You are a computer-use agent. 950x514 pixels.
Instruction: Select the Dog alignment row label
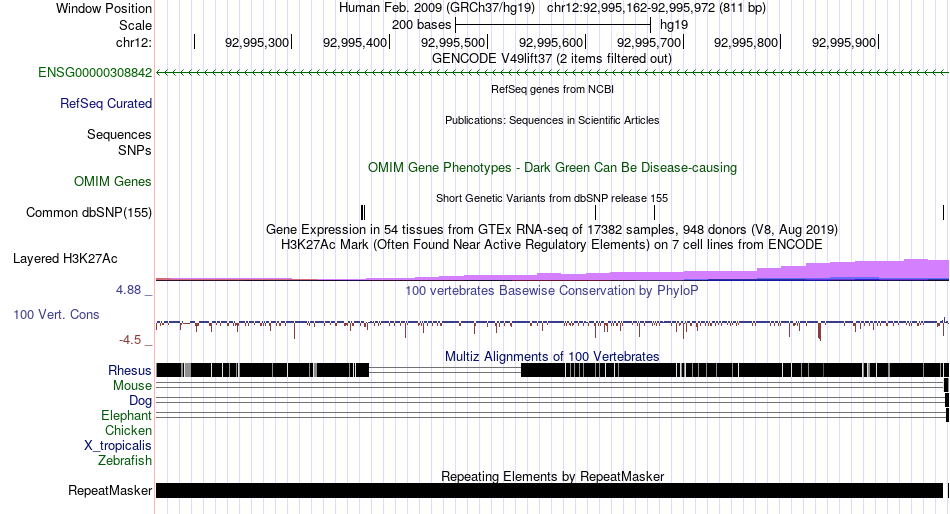click(140, 401)
